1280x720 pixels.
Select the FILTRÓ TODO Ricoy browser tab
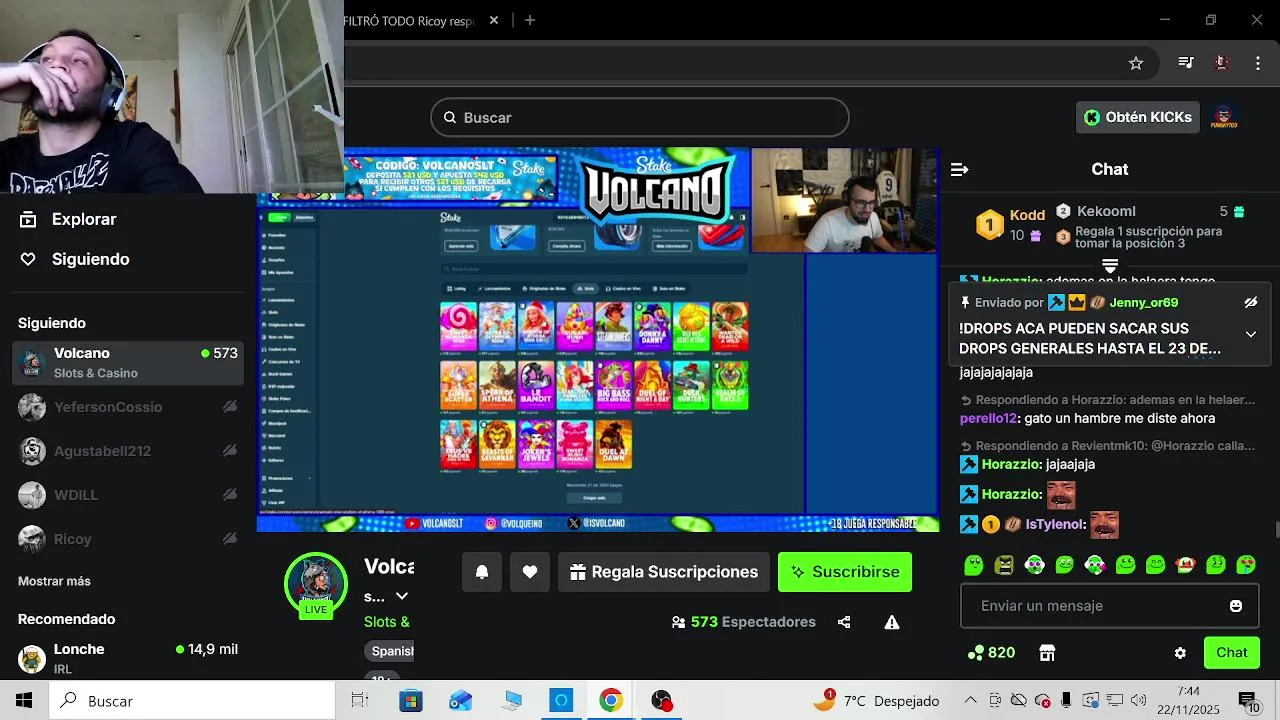pyautogui.click(x=409, y=20)
